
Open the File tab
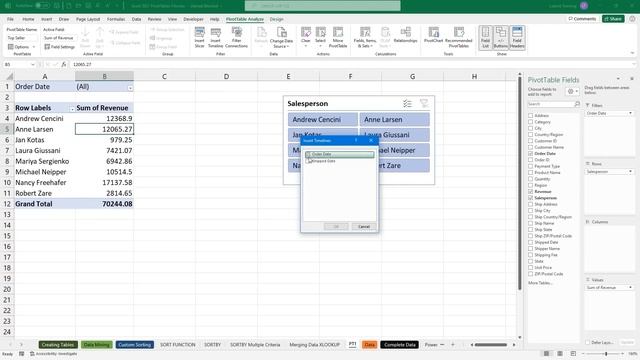(x=10, y=19)
